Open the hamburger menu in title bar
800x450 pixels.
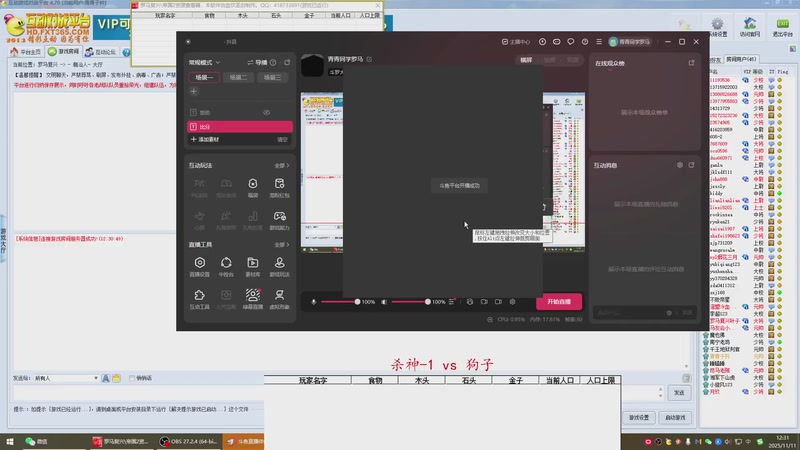click(x=599, y=42)
